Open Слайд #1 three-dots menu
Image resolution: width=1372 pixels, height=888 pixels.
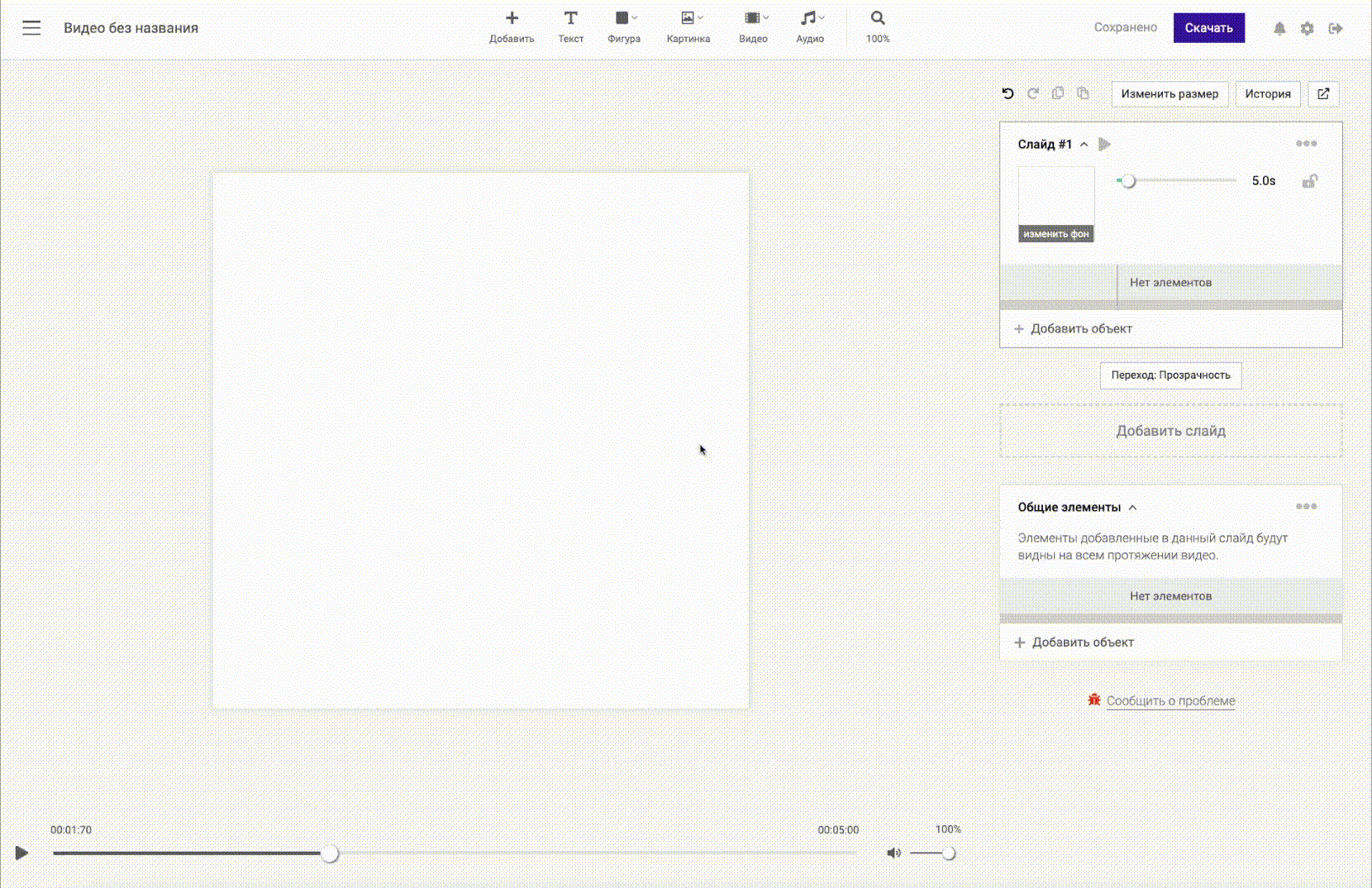[1307, 144]
